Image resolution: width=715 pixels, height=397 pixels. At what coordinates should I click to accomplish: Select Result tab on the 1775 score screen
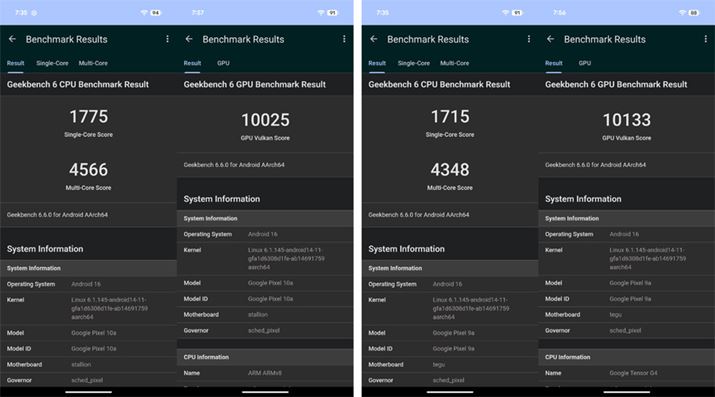[x=16, y=63]
